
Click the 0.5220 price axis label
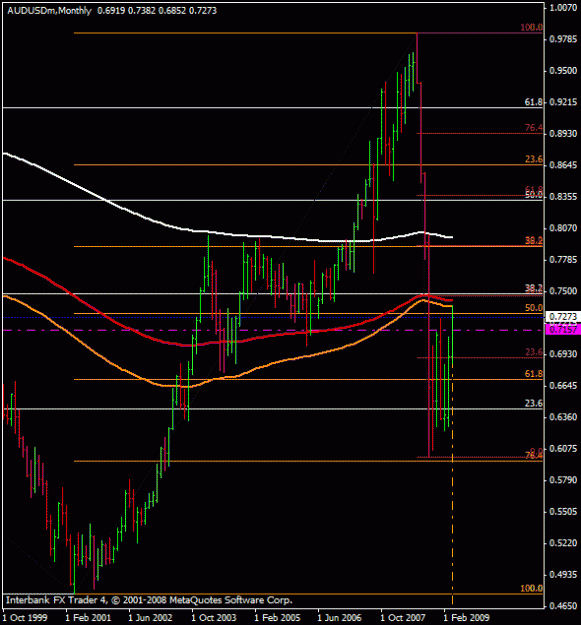click(x=563, y=543)
